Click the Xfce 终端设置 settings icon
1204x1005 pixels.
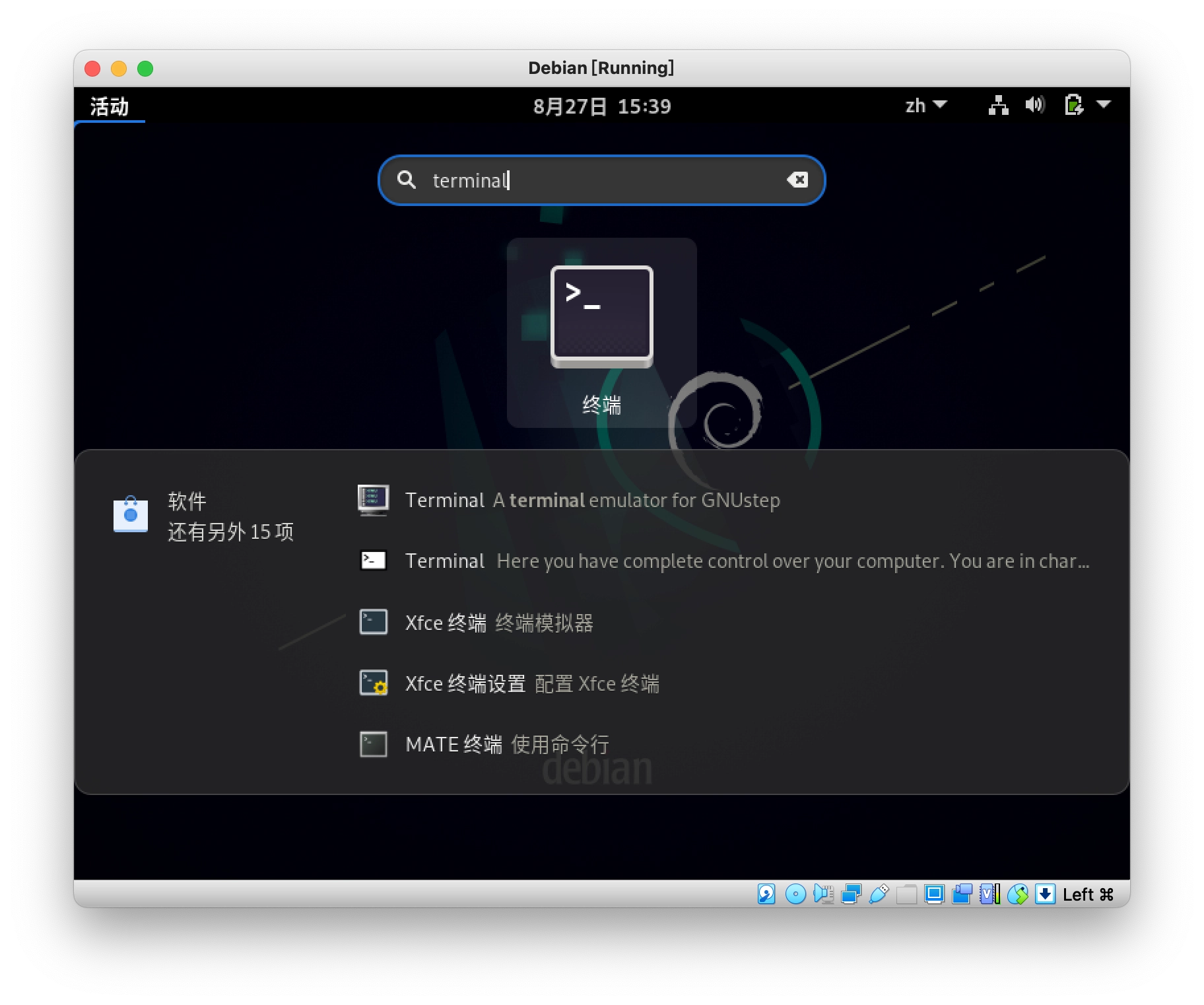374,683
